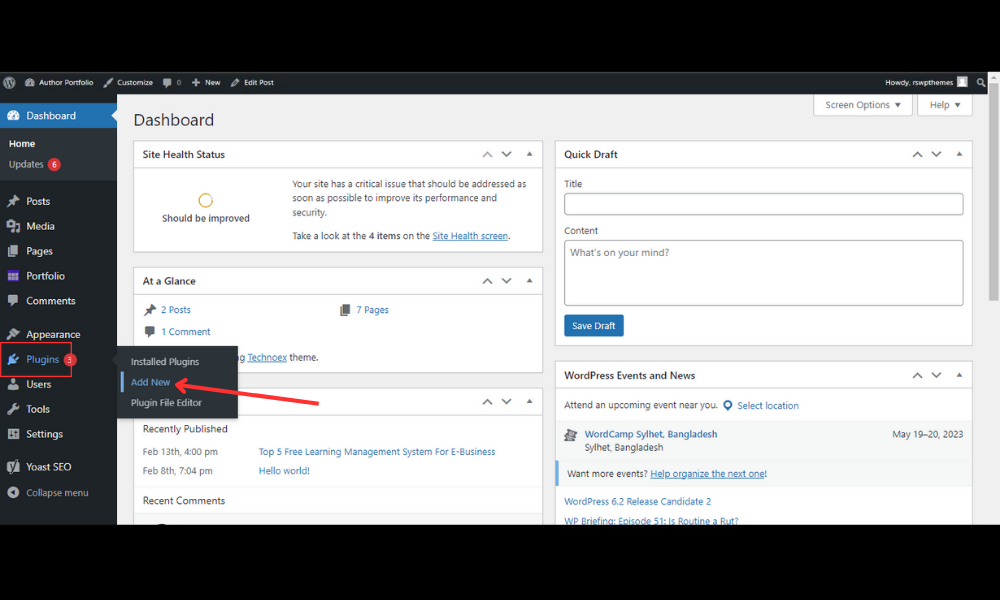This screenshot has width=1000, height=600.
Task: Move At a Glance panel up
Action: (487, 281)
